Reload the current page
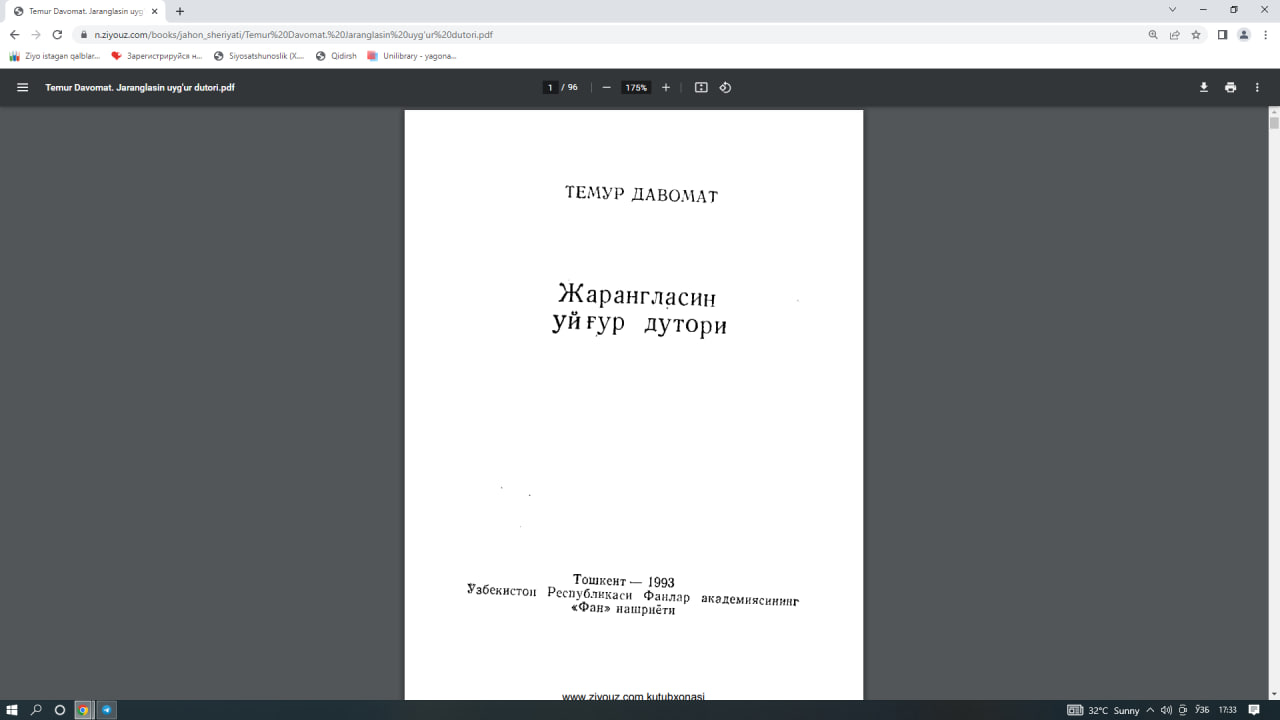 point(57,34)
